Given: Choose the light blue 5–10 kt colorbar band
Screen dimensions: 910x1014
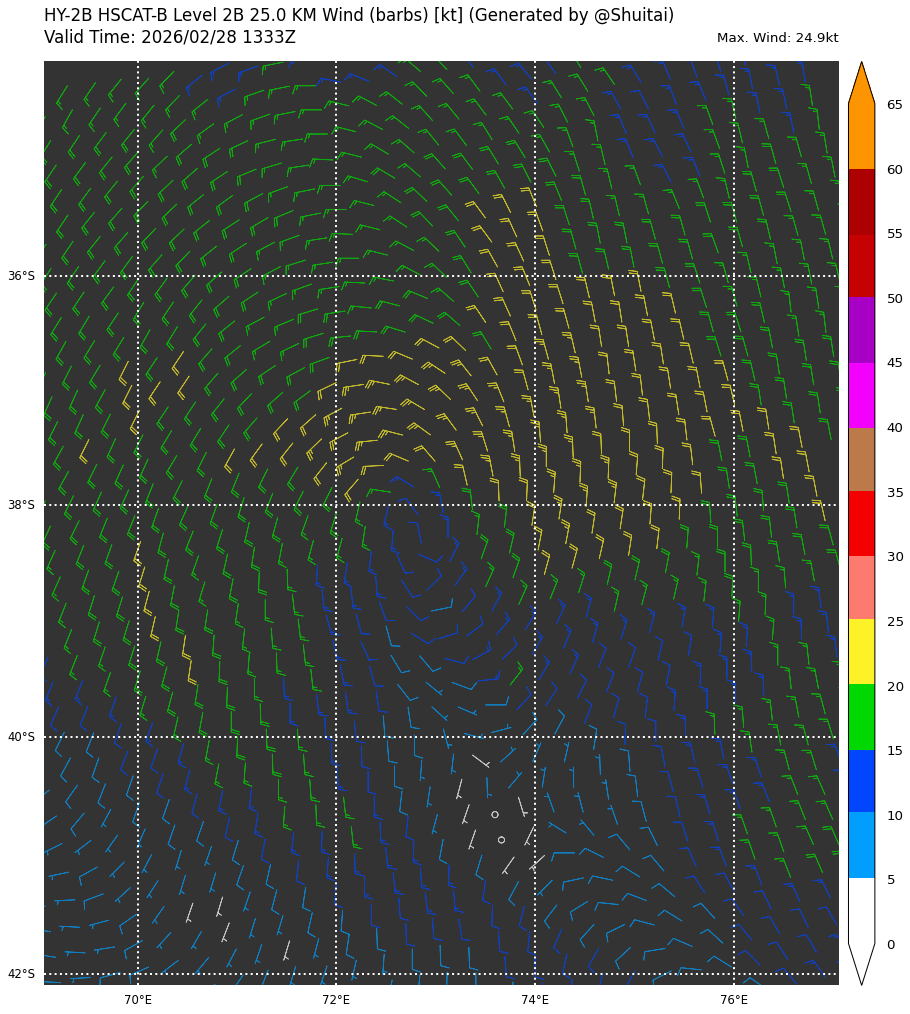Looking at the screenshot, I should click(861, 845).
